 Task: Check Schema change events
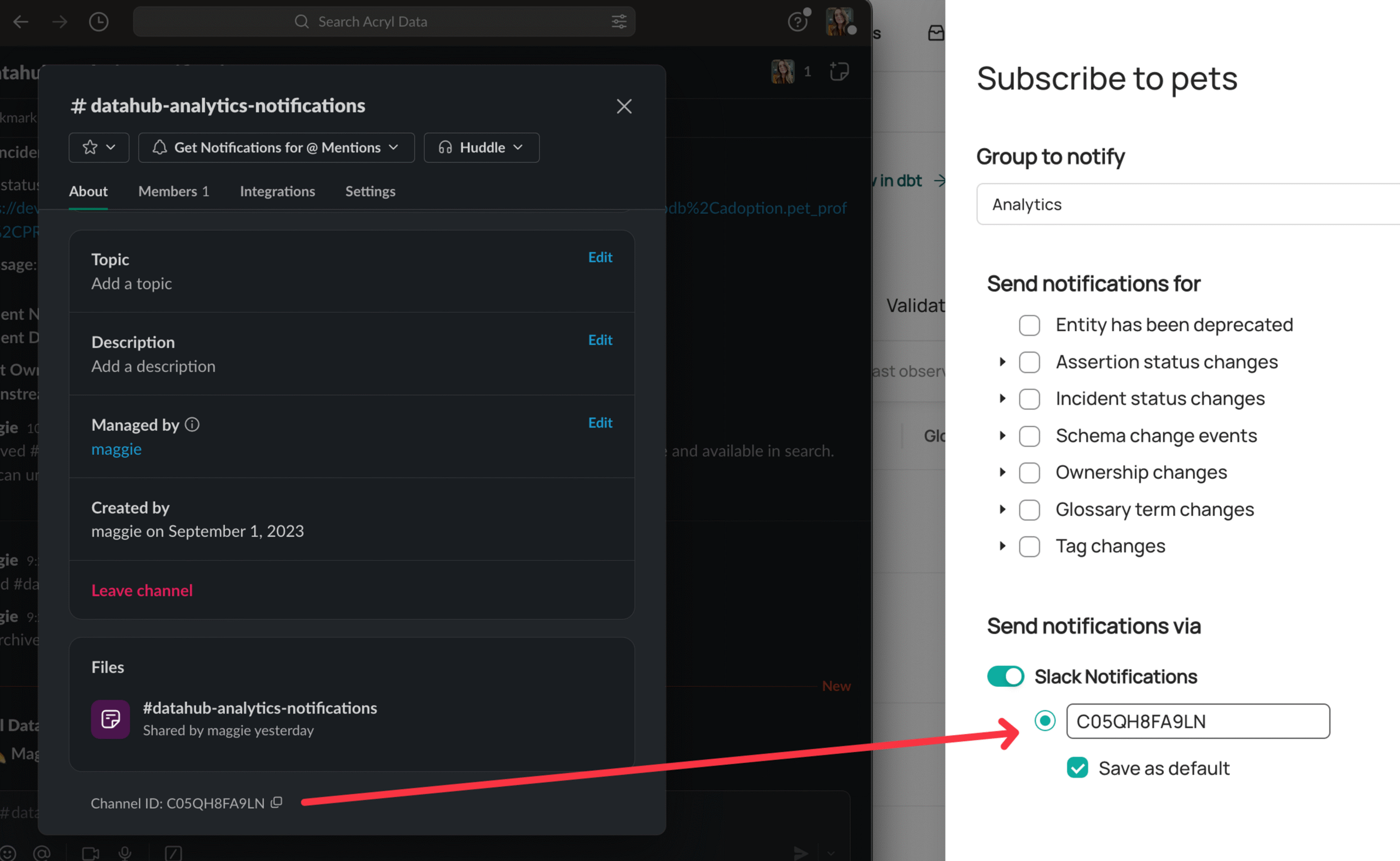tap(1029, 436)
